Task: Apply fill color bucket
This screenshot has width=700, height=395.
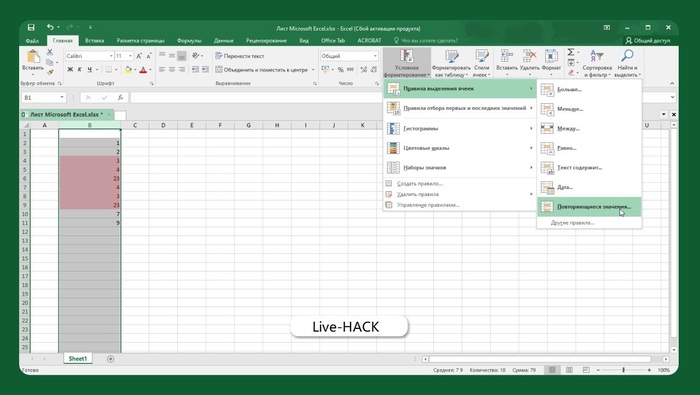Action: (128, 70)
